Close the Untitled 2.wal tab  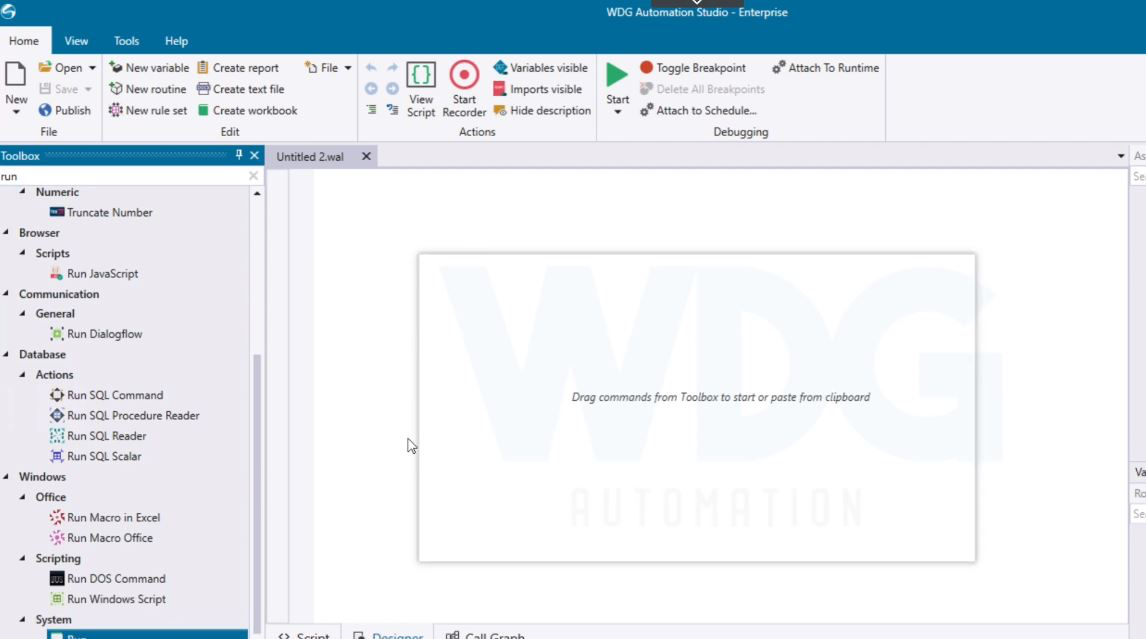tap(366, 156)
